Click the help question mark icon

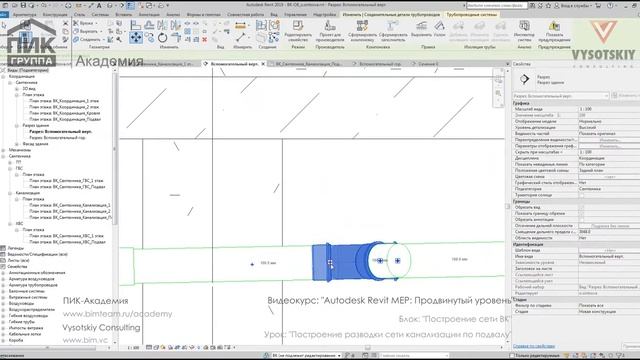pos(610,6)
